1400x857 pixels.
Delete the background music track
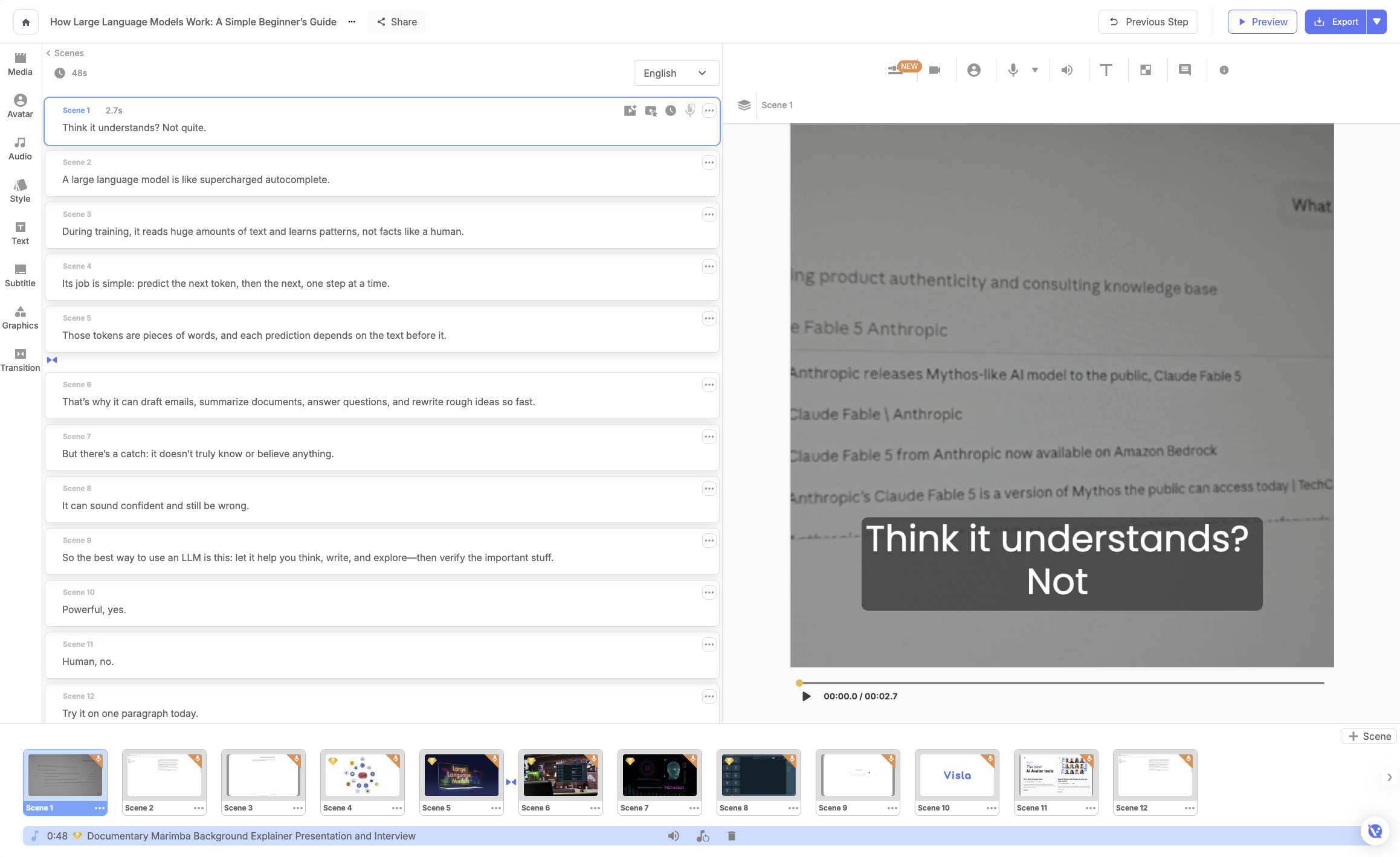[x=732, y=836]
